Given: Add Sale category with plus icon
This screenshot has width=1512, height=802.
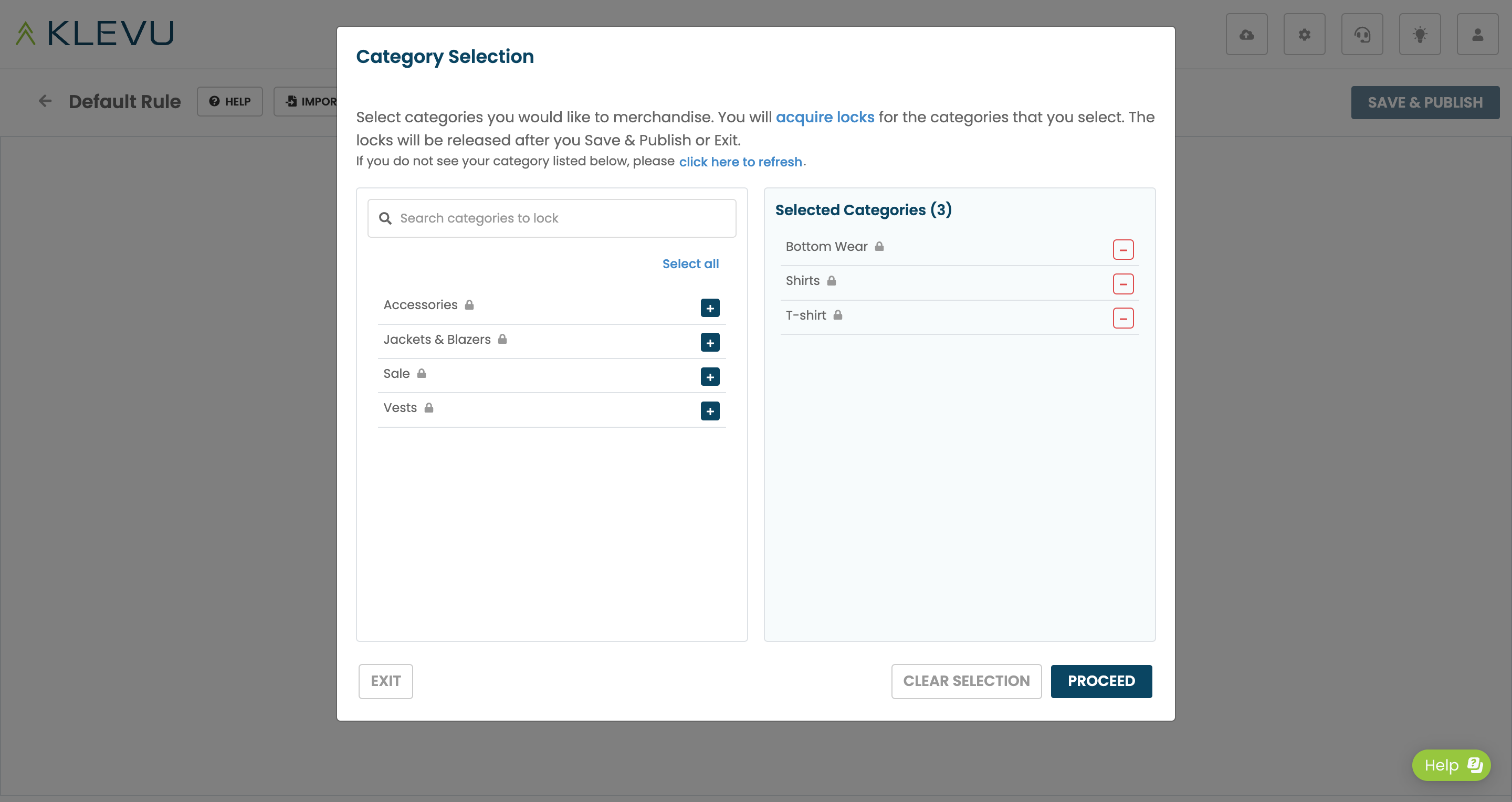Looking at the screenshot, I should (710, 377).
